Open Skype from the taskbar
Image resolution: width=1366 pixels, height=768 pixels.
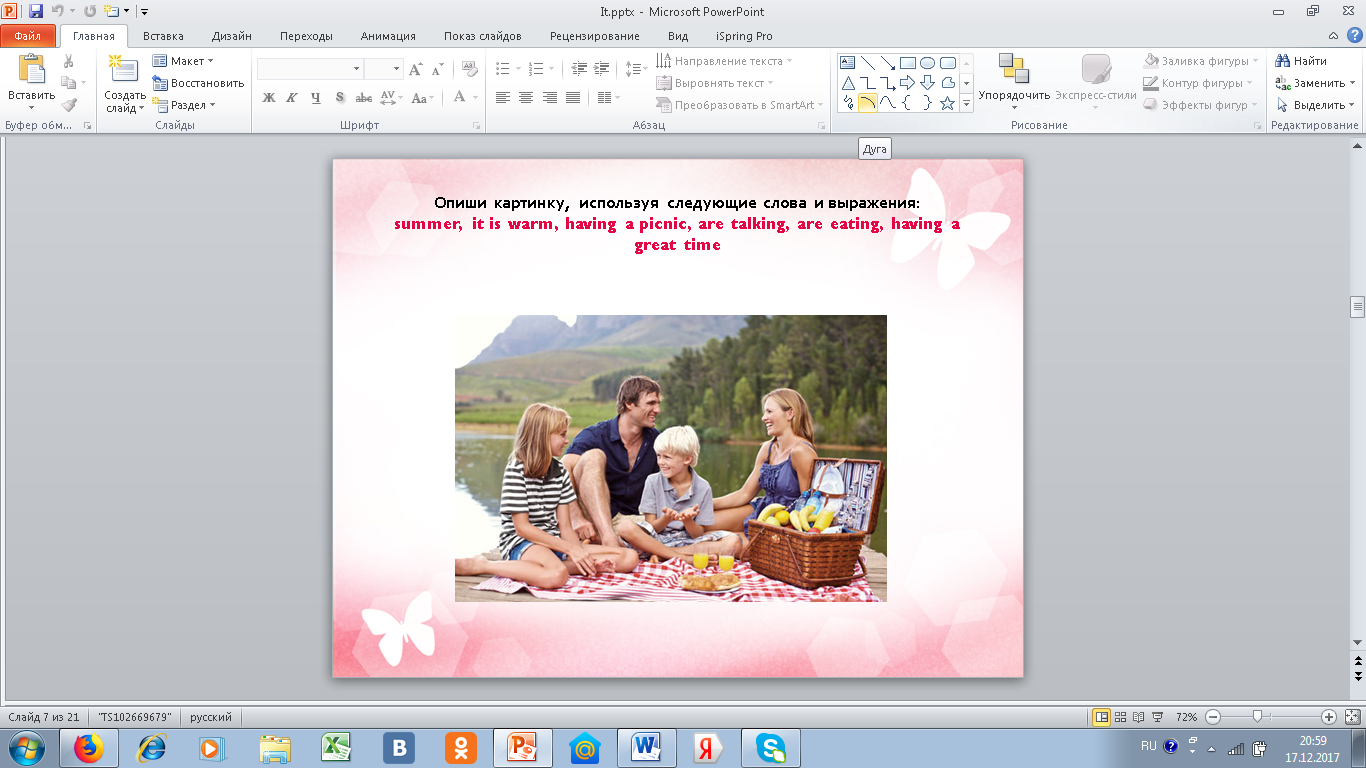pyautogui.click(x=770, y=748)
